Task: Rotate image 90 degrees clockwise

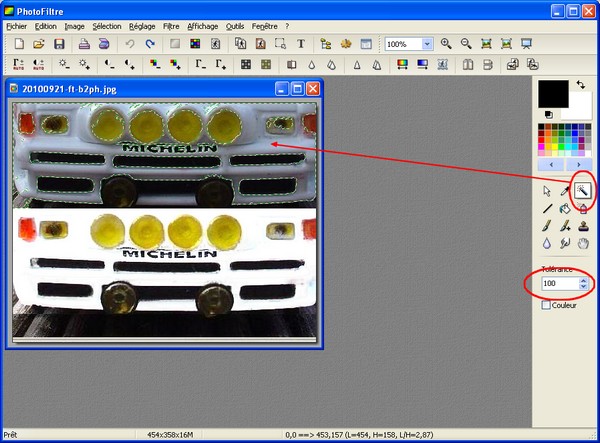Action: tap(533, 64)
